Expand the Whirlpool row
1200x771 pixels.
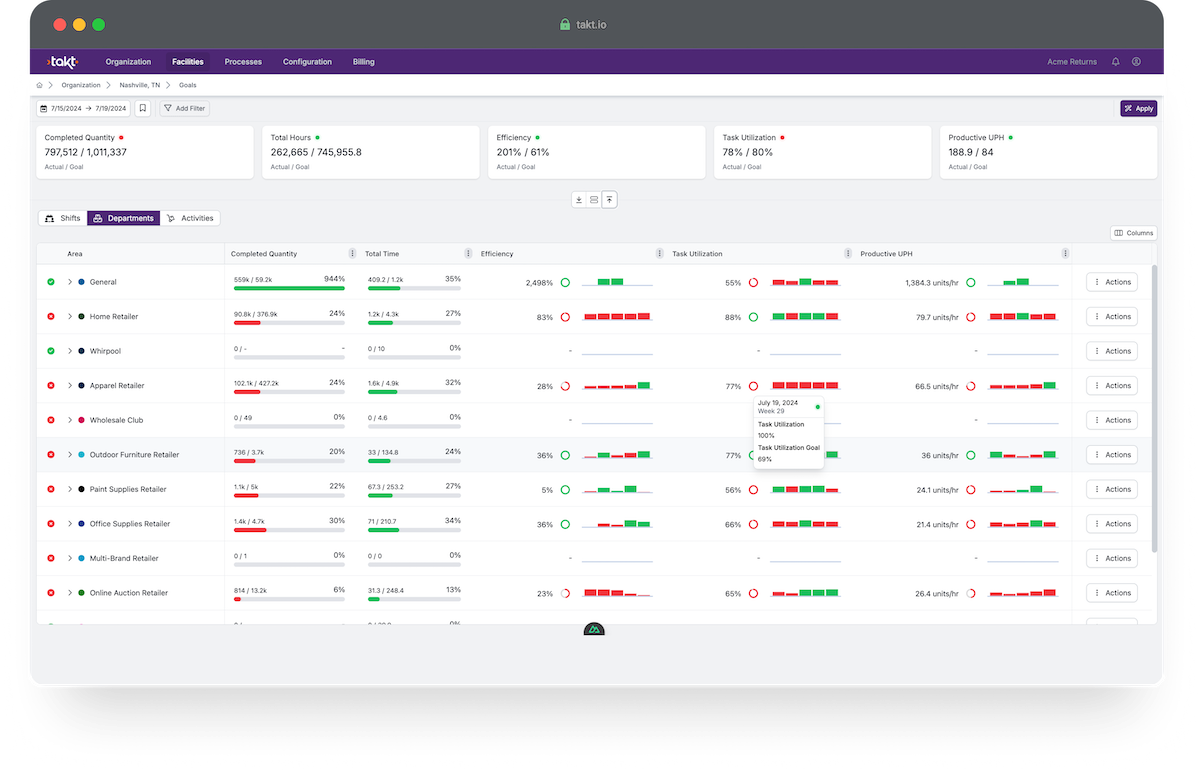point(70,351)
